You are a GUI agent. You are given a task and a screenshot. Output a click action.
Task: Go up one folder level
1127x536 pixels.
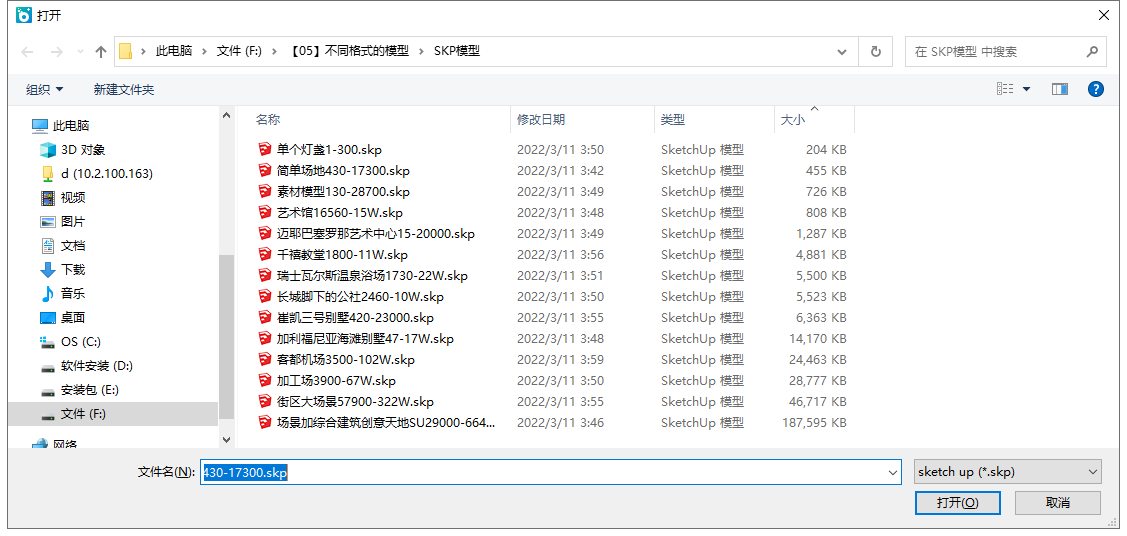coord(101,52)
